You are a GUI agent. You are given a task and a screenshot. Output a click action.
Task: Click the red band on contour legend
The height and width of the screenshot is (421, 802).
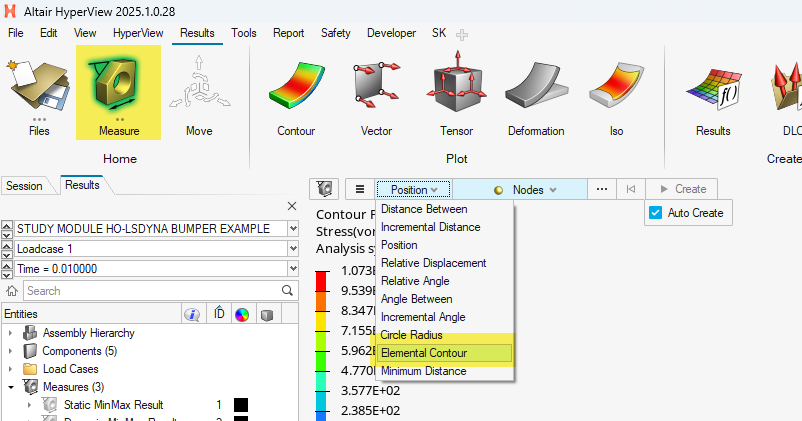(x=321, y=281)
